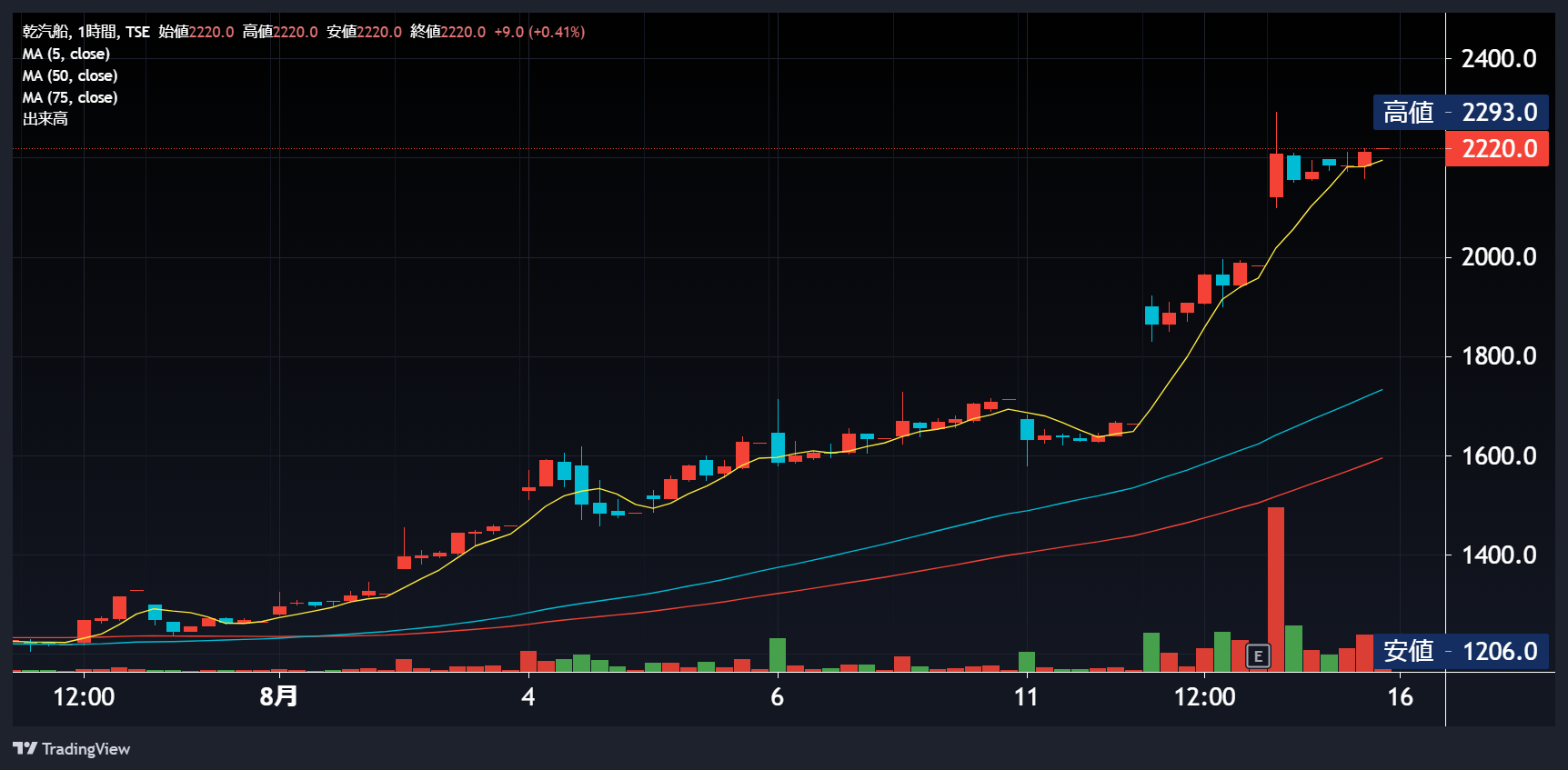Screen dimensions: 1568x770
Task: Click the 2000.0 price axis label
Action: tap(1499, 257)
